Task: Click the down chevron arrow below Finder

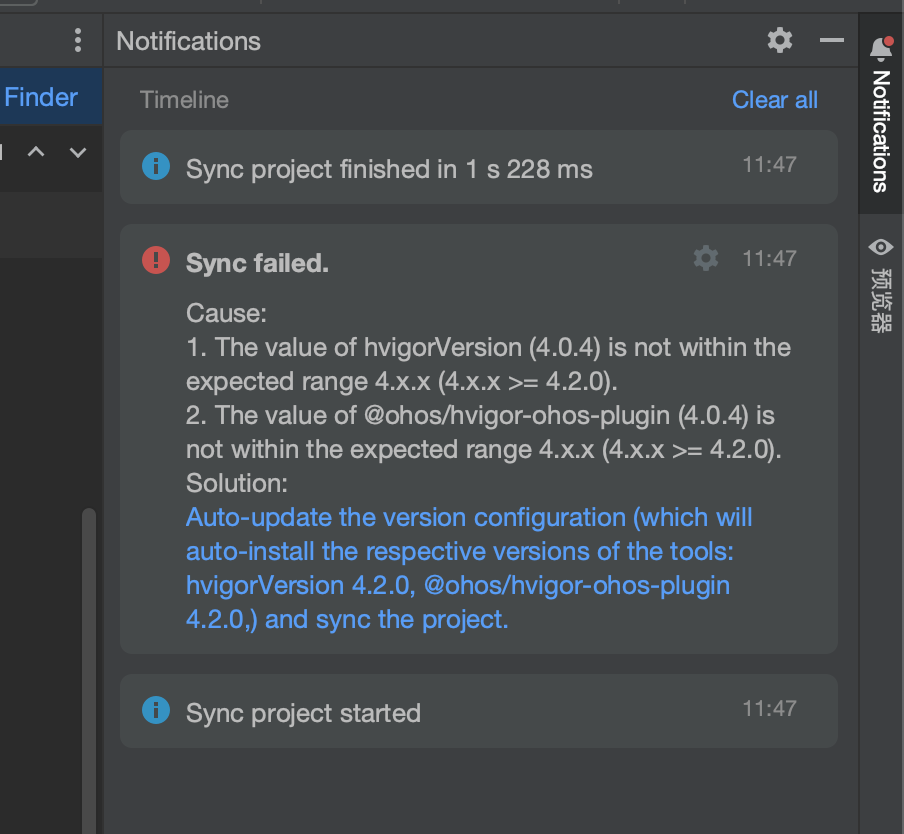Action: coord(78,152)
